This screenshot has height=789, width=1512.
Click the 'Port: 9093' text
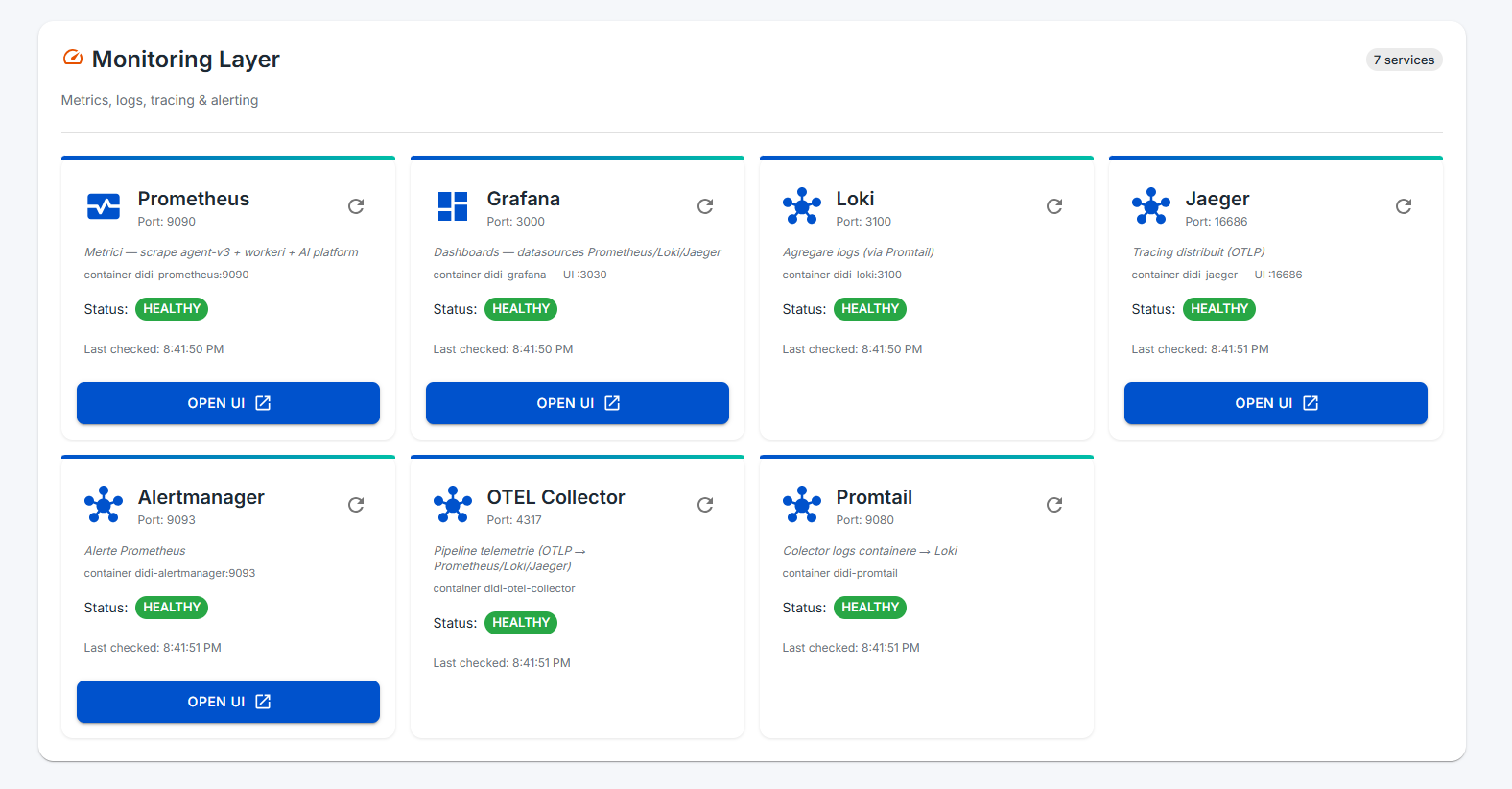point(167,520)
